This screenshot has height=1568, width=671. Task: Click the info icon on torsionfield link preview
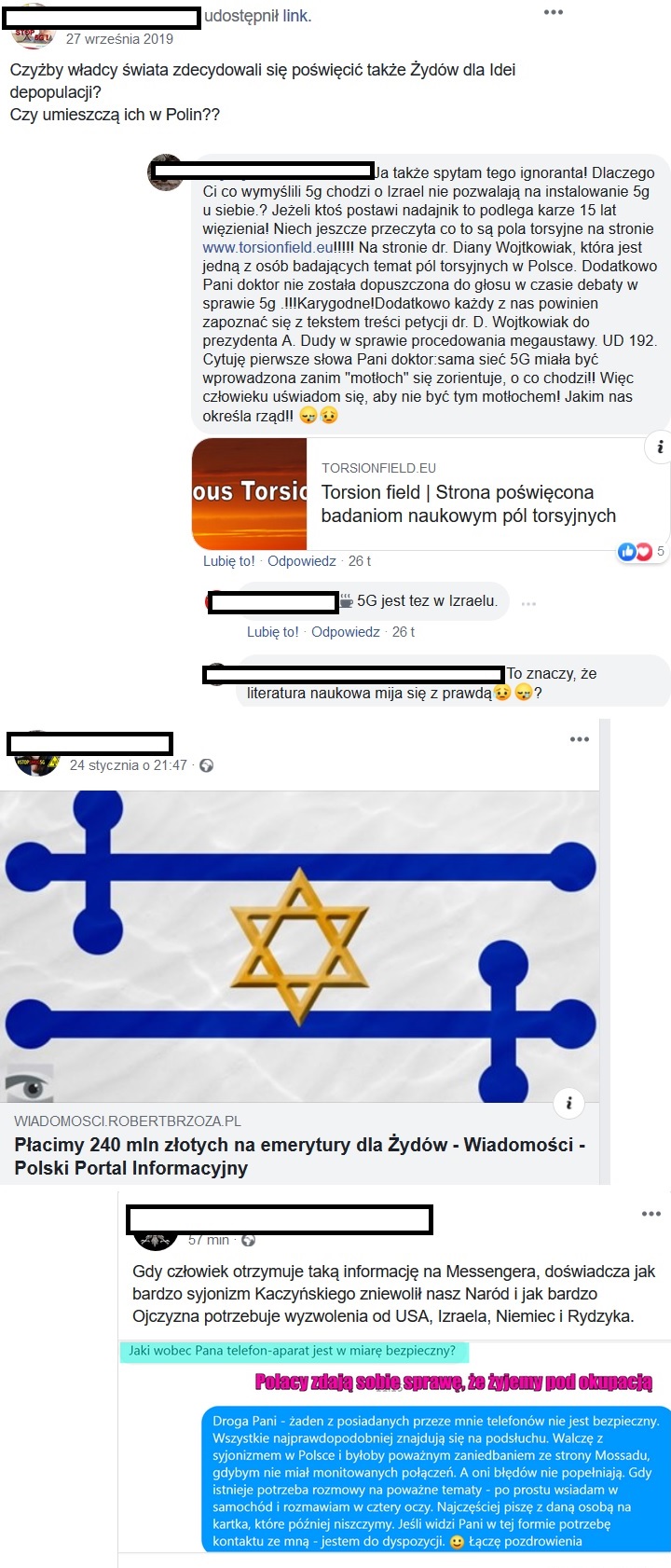(x=659, y=447)
